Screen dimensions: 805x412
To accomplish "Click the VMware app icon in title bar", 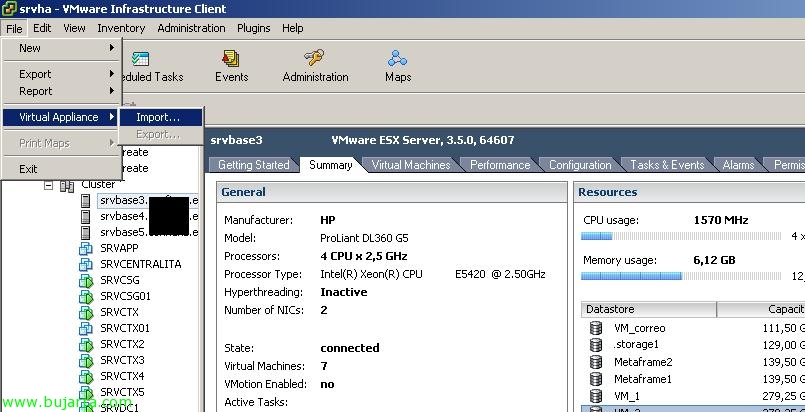I will 9,9.
